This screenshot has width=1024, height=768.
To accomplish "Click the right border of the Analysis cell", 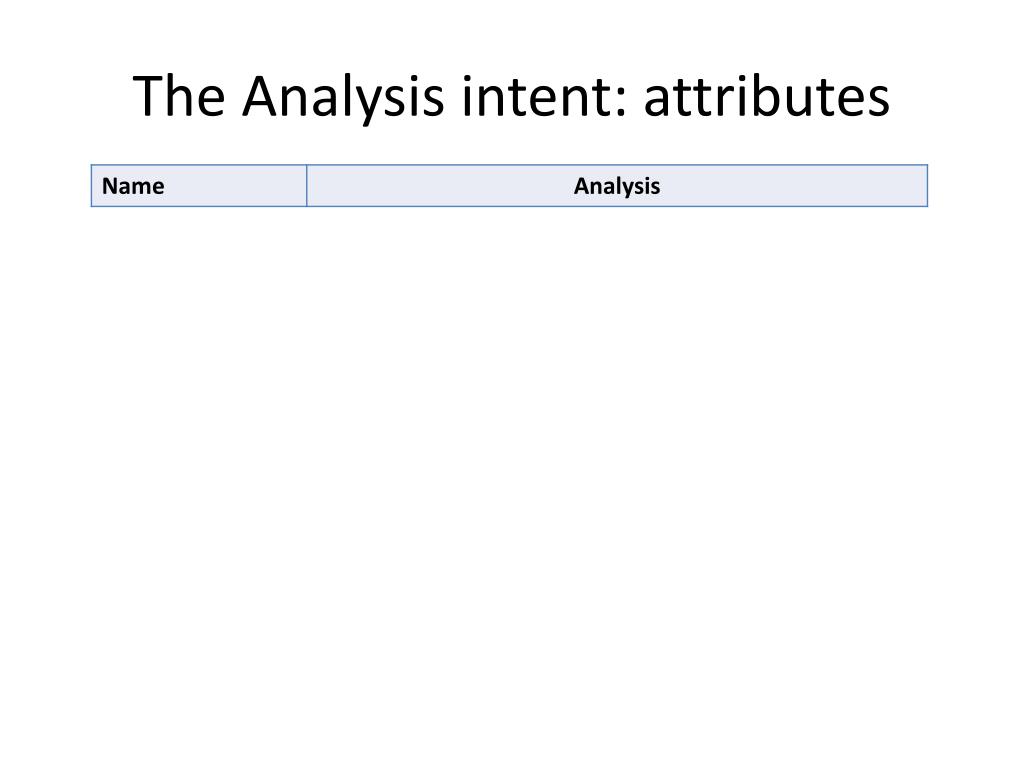I will pos(927,186).
